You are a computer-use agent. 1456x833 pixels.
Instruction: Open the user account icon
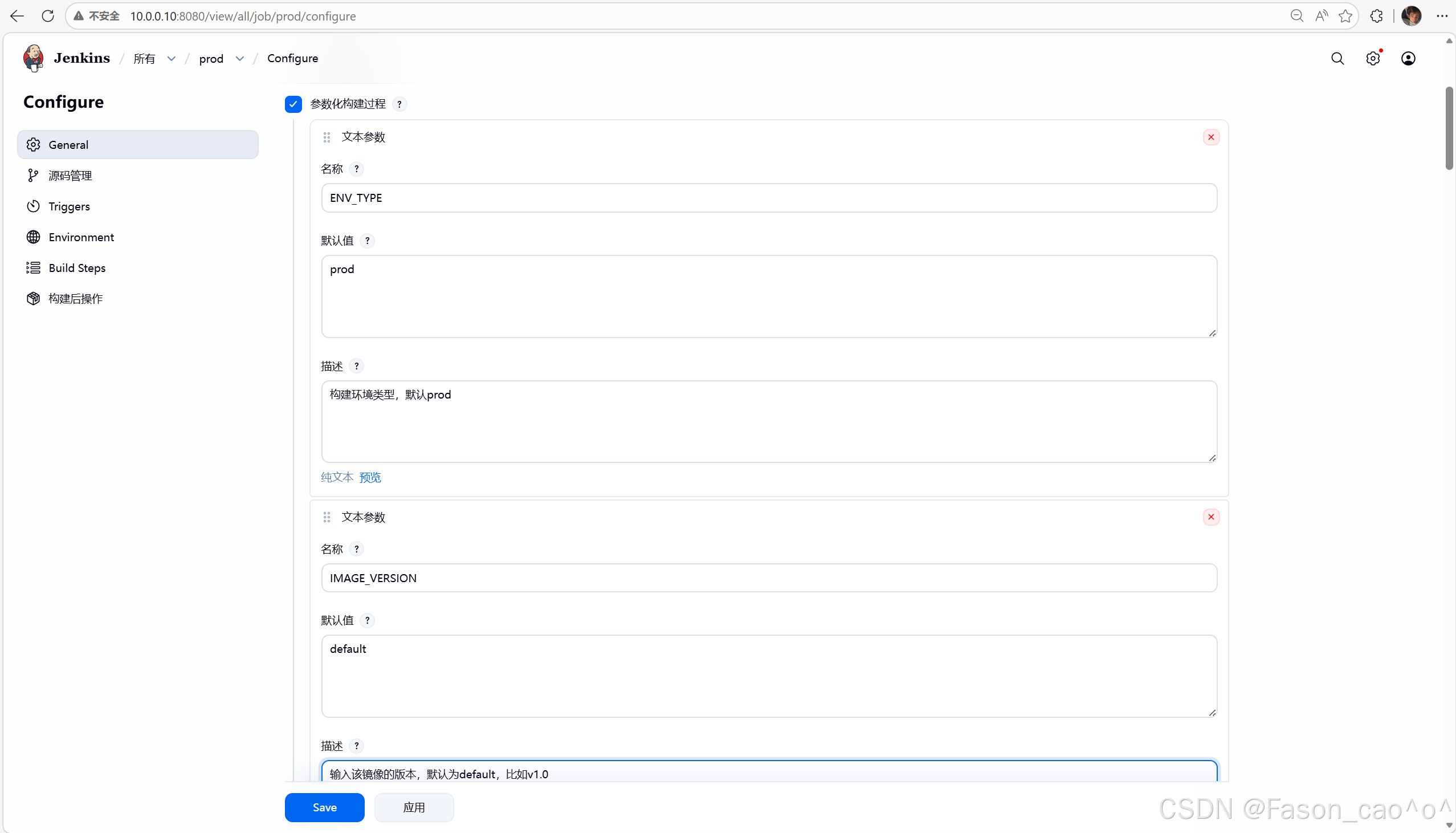pos(1408,58)
